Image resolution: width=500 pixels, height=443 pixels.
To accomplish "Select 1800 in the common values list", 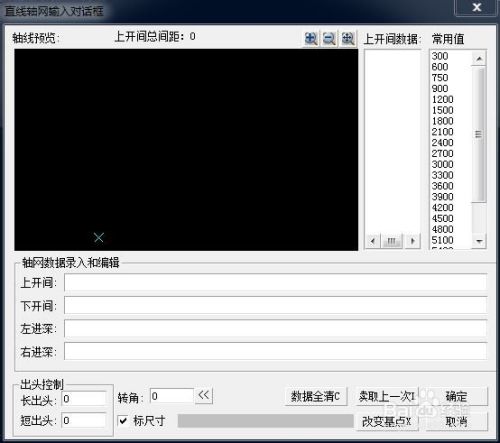I will 443,121.
